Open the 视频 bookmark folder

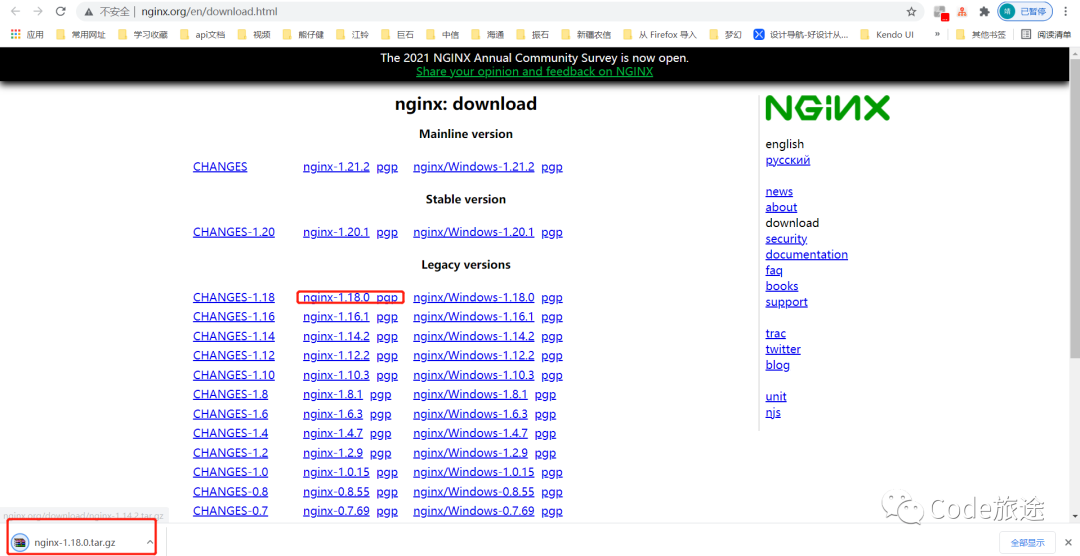(254, 34)
